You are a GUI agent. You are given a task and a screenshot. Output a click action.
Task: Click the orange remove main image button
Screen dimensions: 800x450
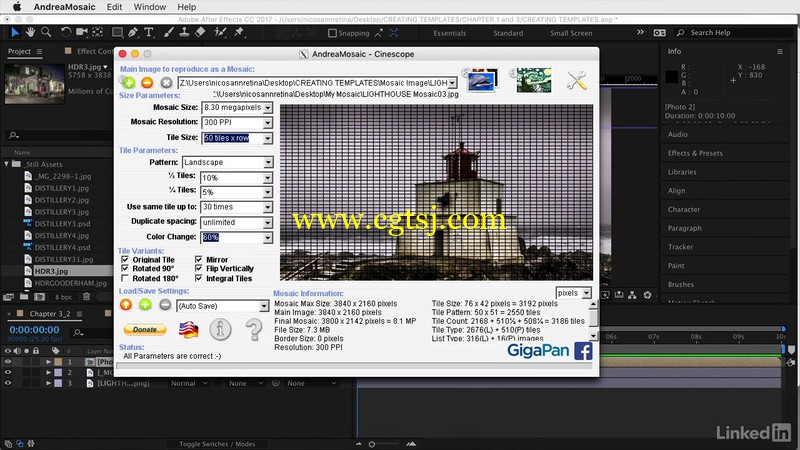click(147, 82)
